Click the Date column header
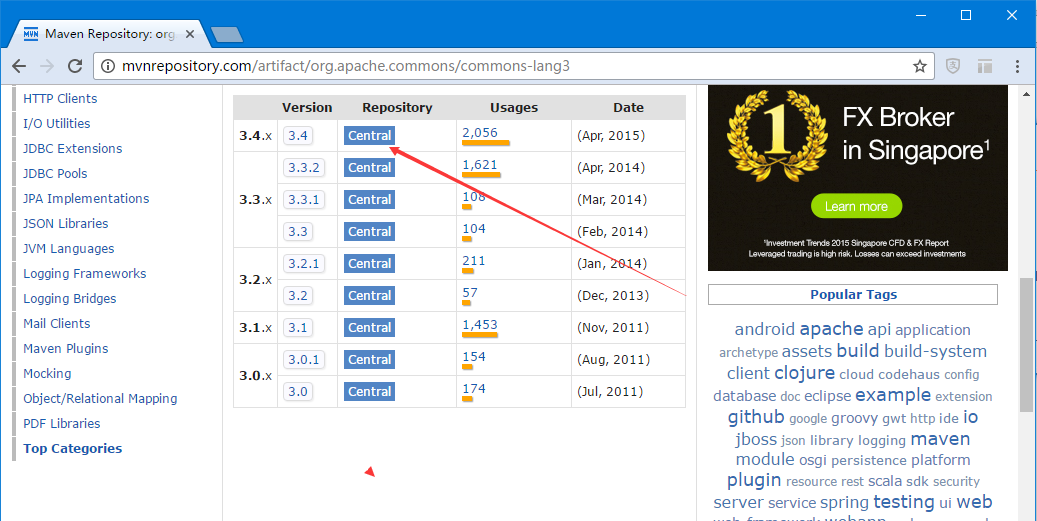Screen dimensions: 1037x521 [x=628, y=108]
